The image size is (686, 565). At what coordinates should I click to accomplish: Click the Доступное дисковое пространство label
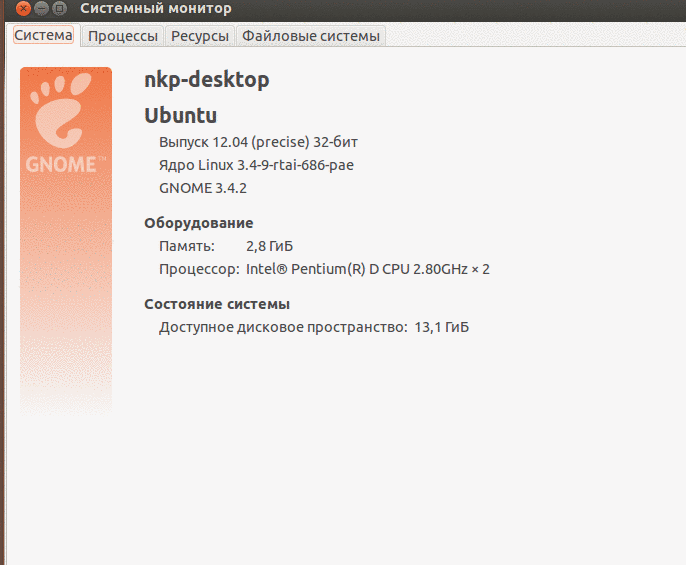click(x=284, y=327)
